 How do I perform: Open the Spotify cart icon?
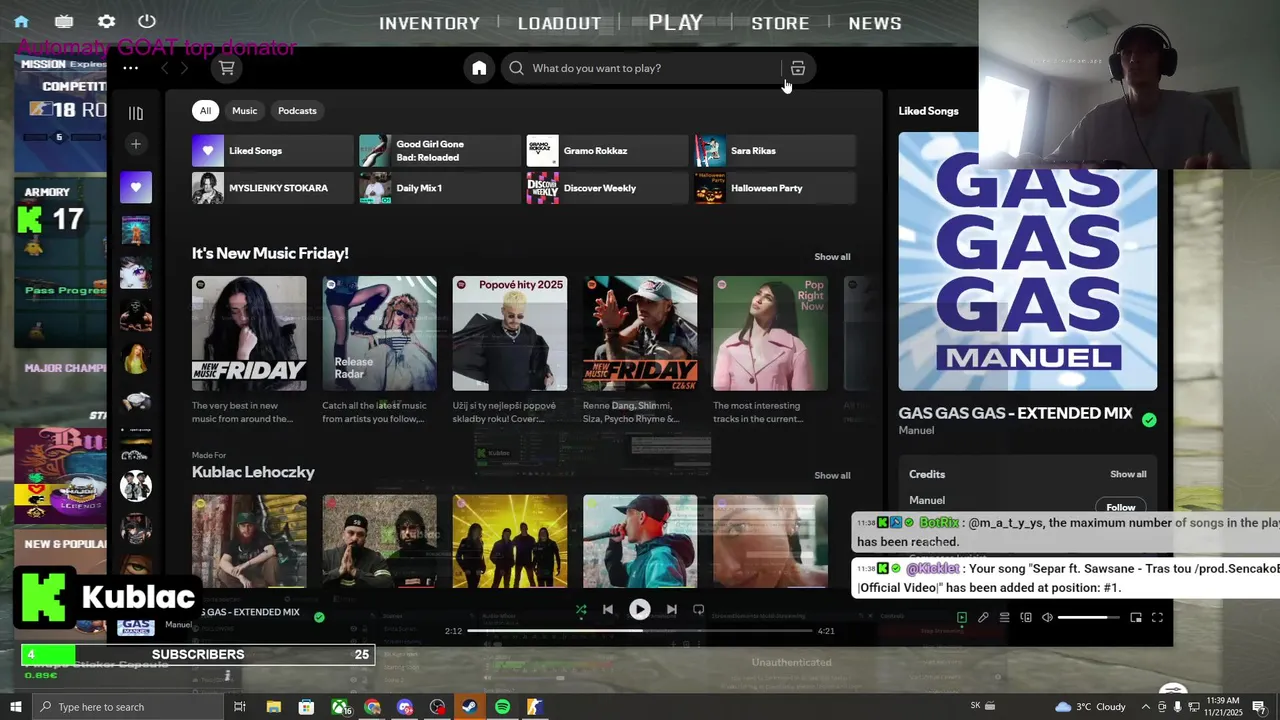click(x=227, y=68)
